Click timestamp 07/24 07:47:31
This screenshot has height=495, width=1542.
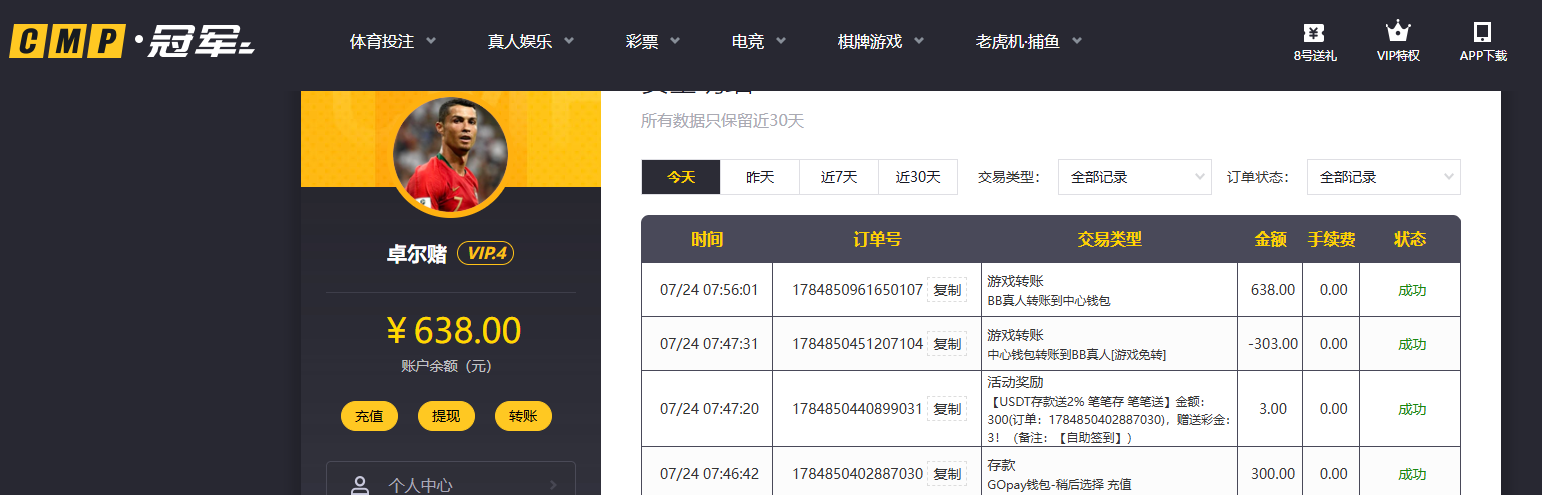point(709,344)
